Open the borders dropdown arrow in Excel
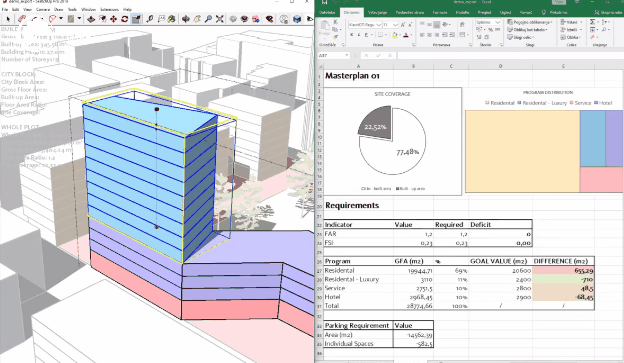The image size is (624, 363). click(x=386, y=35)
